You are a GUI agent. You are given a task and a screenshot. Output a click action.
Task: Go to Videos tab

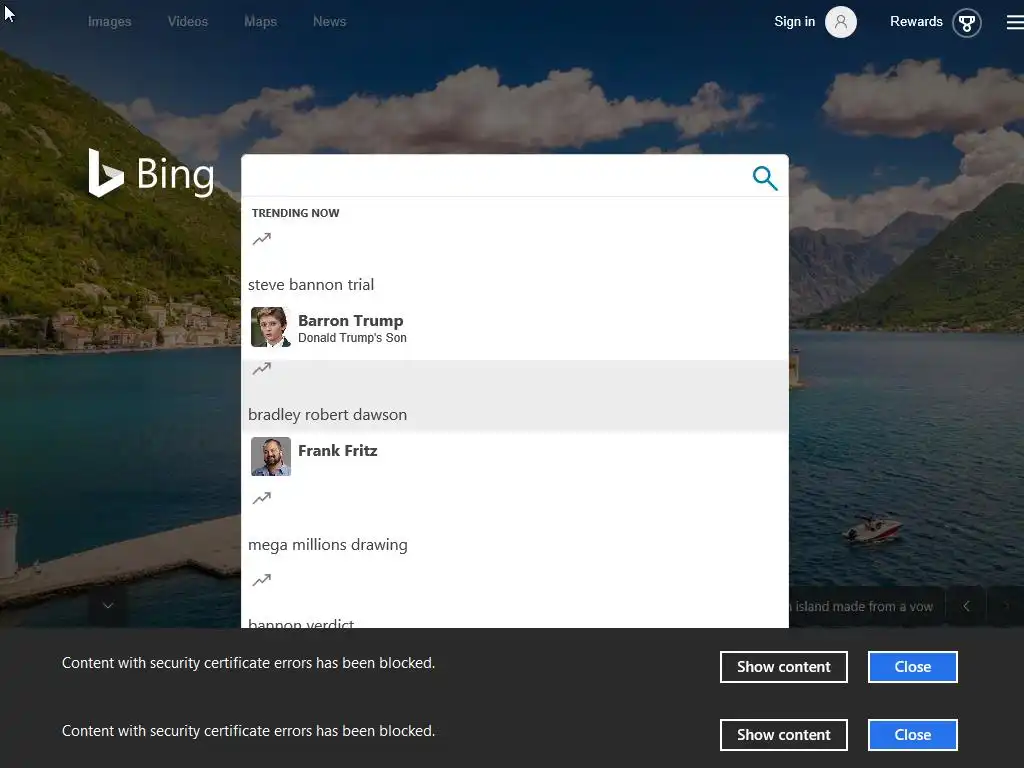point(187,22)
